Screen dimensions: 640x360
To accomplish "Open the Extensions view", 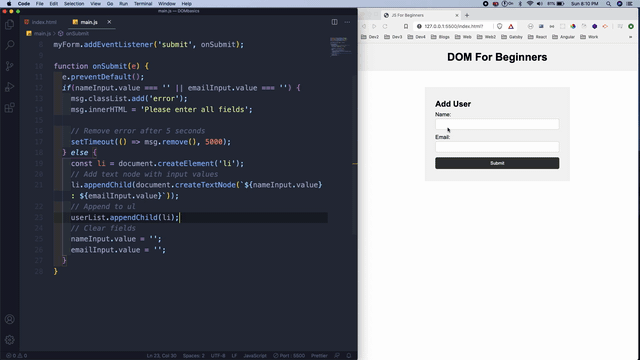I will [9, 108].
